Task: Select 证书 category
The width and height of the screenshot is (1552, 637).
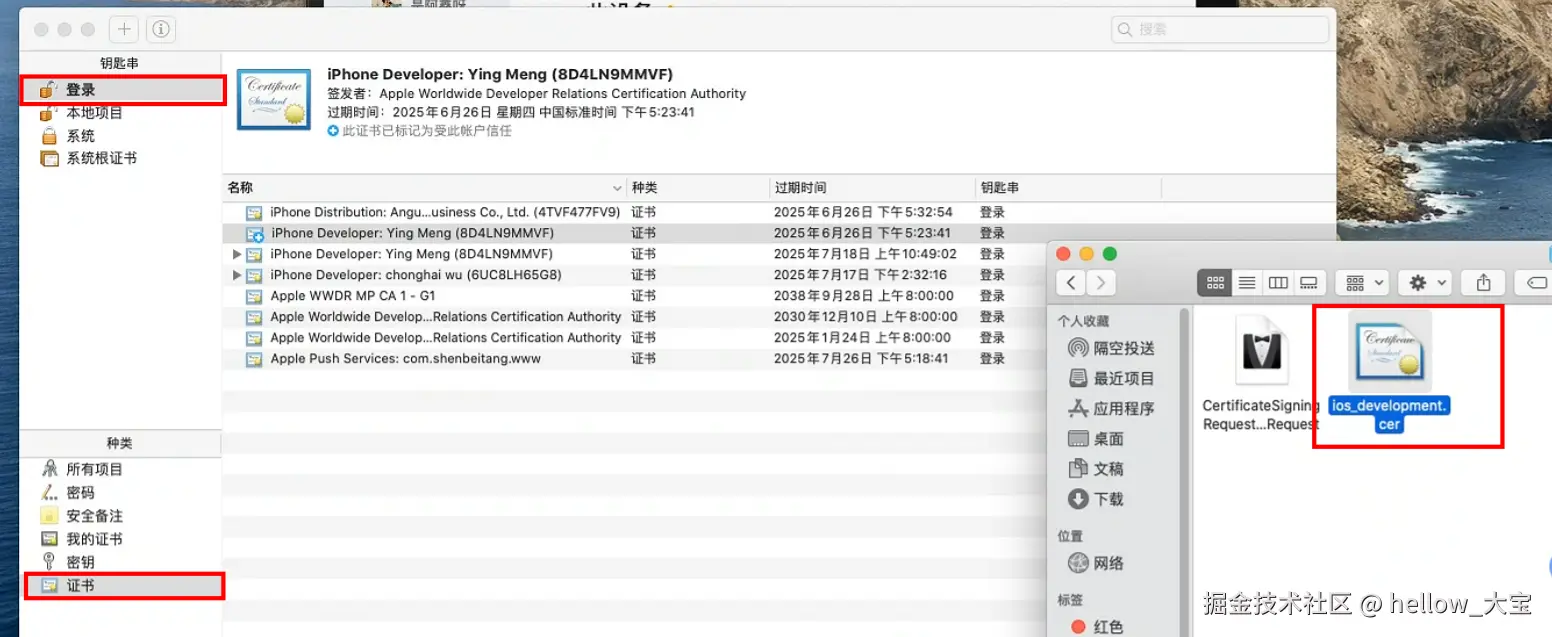Action: pyautogui.click(x=122, y=586)
